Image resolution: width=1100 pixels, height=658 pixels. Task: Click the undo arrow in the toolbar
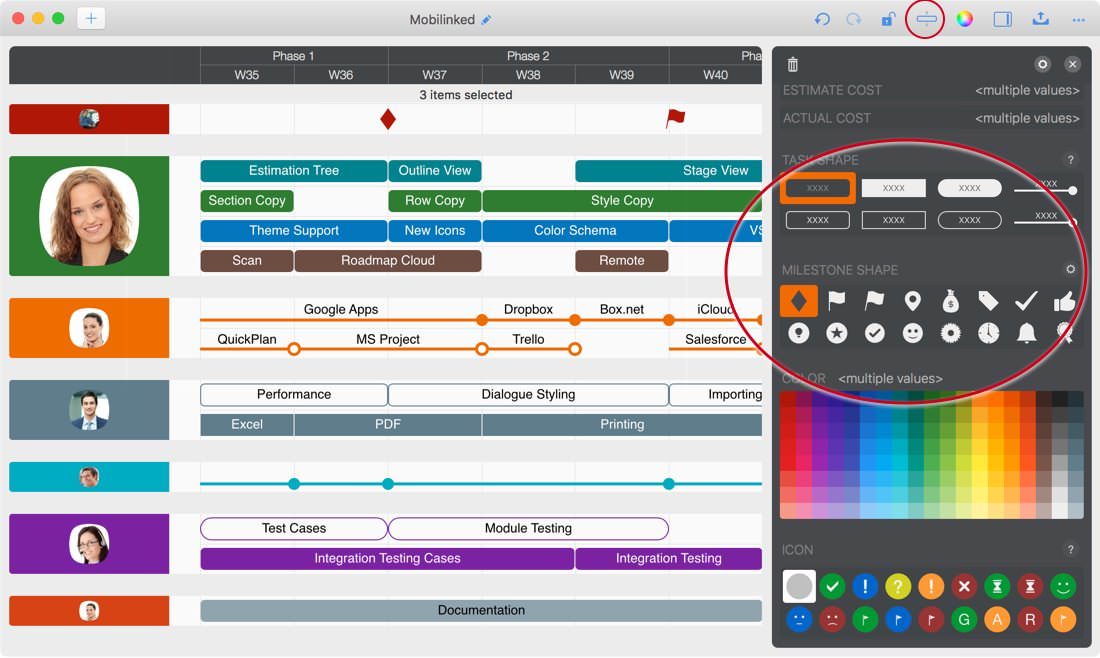click(822, 19)
